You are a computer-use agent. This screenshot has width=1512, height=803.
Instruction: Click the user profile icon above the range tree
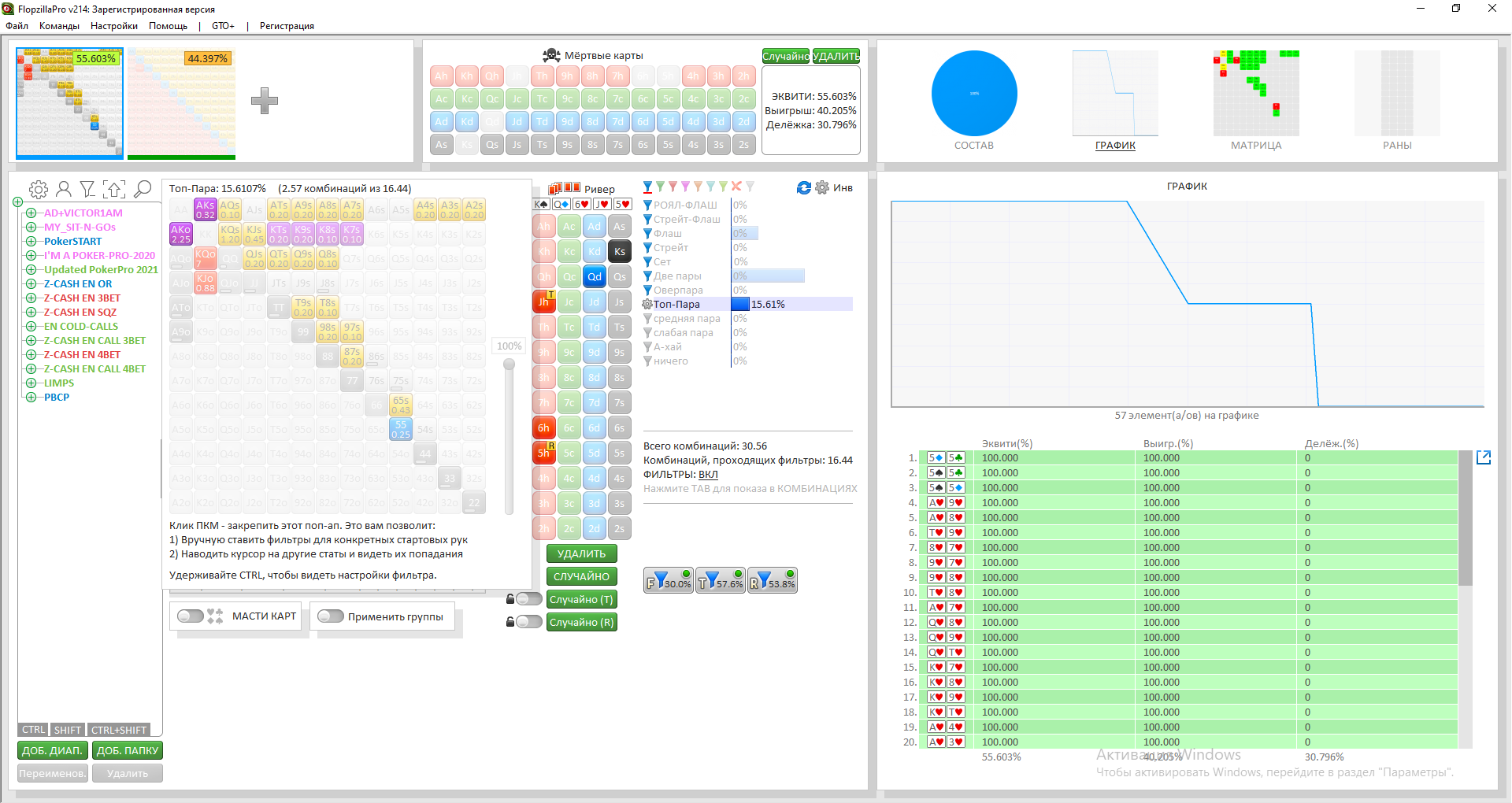pyautogui.click(x=64, y=189)
